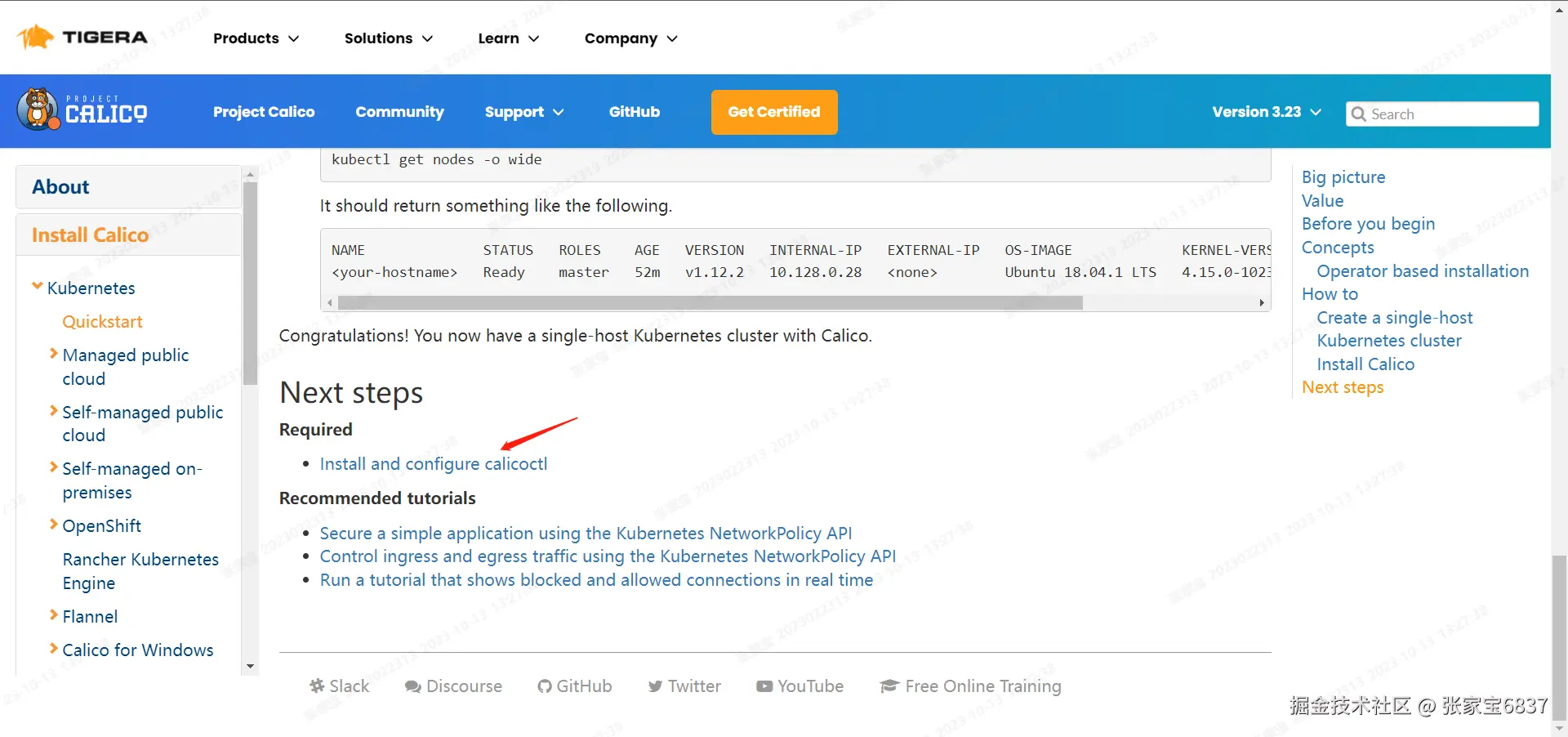Open the Slack community link
Image resolution: width=1568 pixels, height=737 pixels.
[340, 686]
